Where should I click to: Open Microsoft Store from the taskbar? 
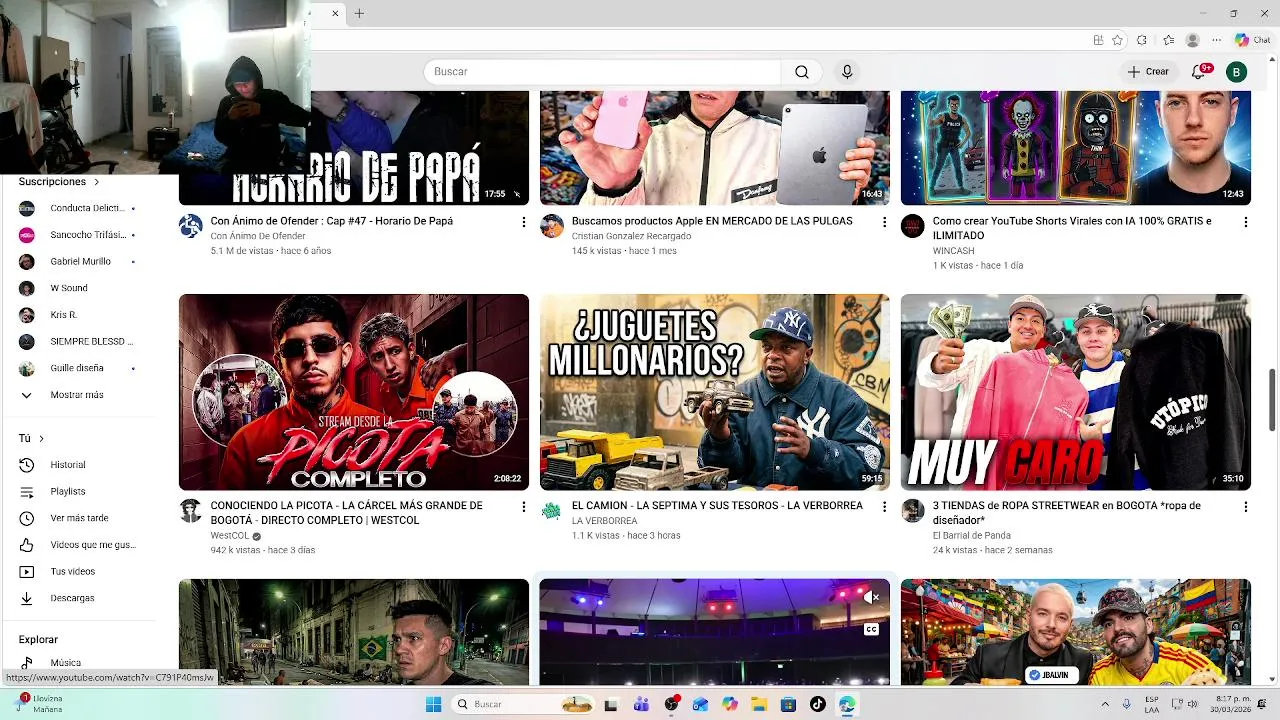point(788,704)
